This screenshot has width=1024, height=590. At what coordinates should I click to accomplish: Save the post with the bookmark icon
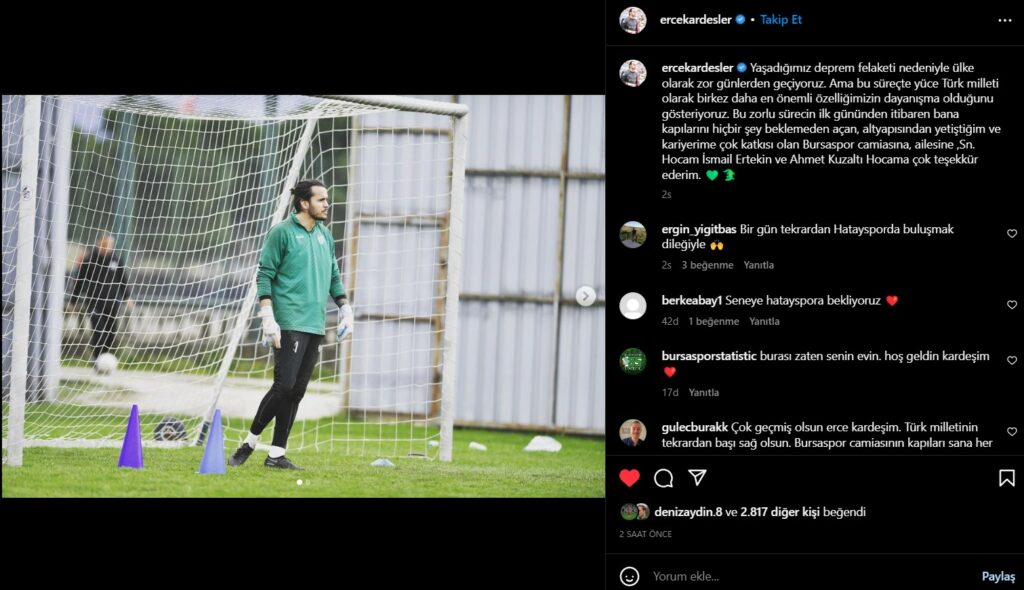1006,478
